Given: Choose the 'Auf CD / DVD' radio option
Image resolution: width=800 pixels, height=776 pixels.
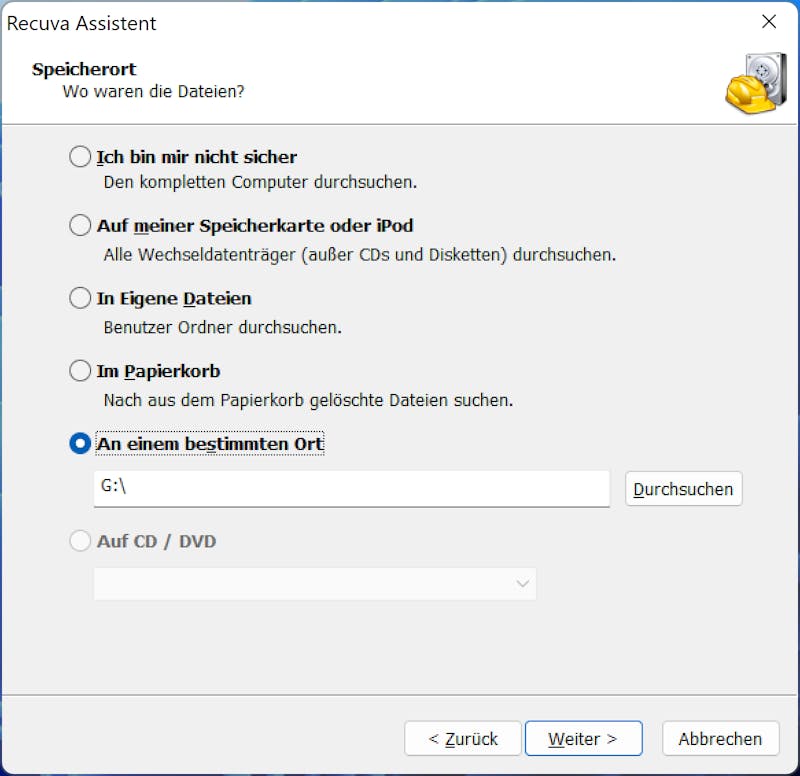Looking at the screenshot, I should point(80,541).
